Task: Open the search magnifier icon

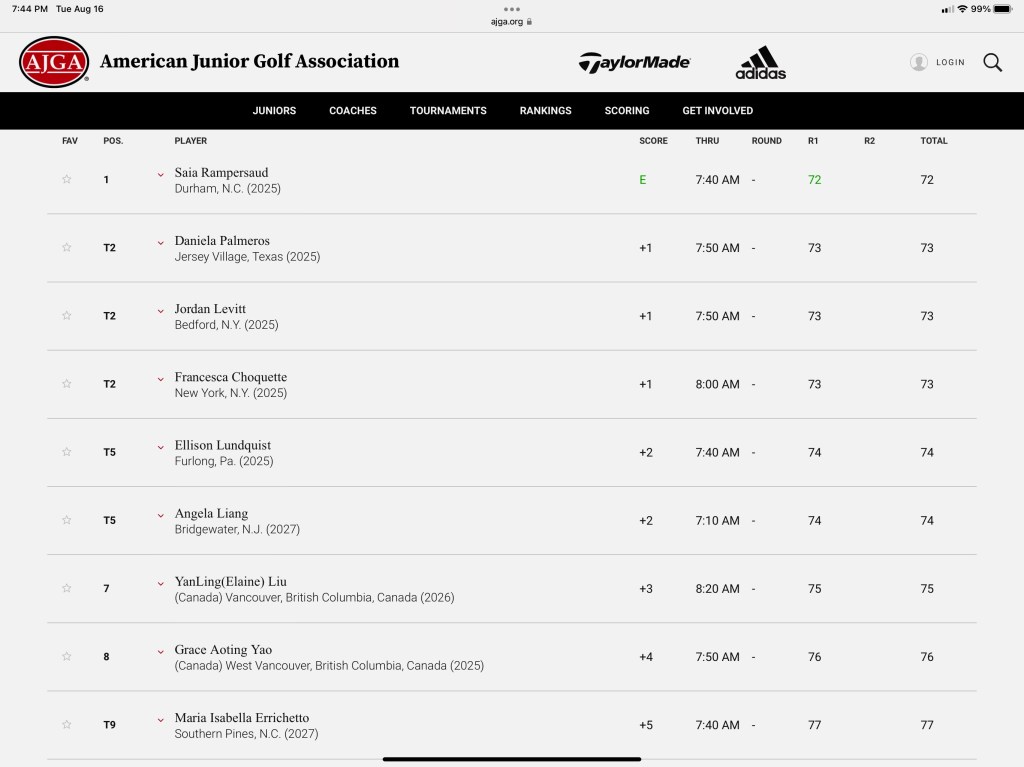Action: (992, 62)
